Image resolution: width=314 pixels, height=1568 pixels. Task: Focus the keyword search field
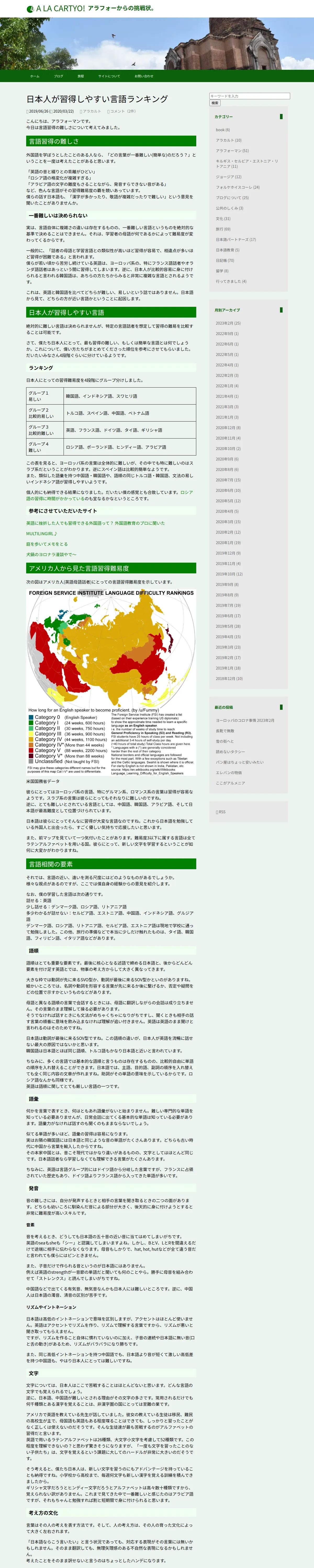(249, 96)
